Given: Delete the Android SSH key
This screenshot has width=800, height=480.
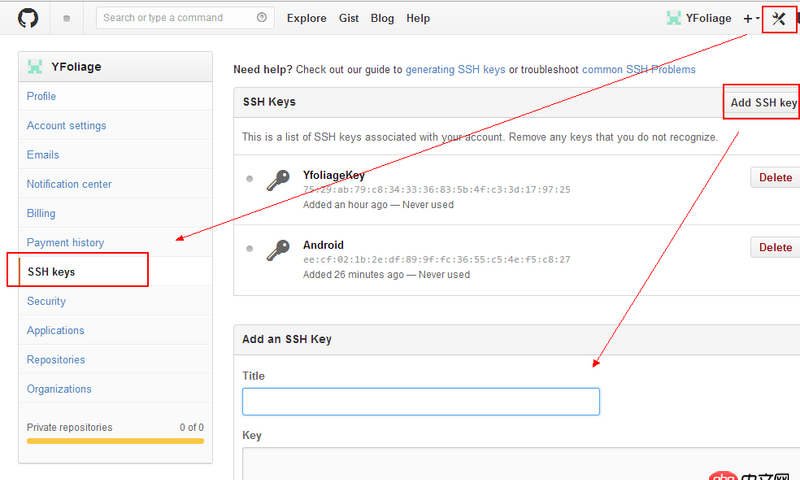Looking at the screenshot, I should click(775, 248).
